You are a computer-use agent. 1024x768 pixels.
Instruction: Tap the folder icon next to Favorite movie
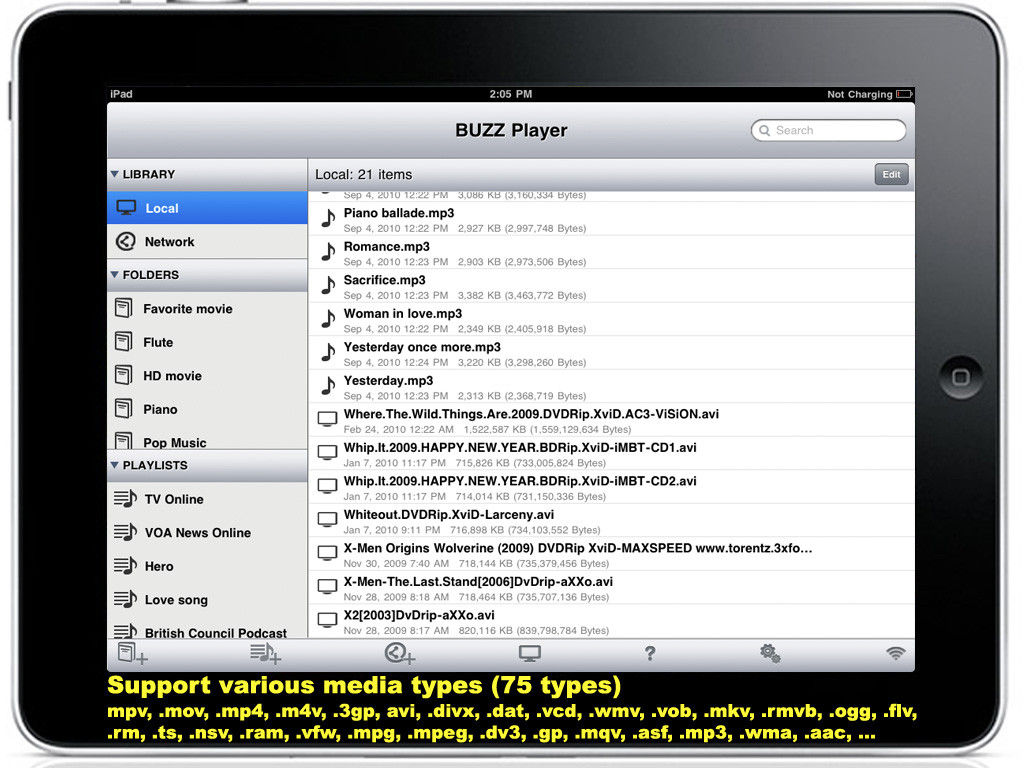click(x=123, y=308)
